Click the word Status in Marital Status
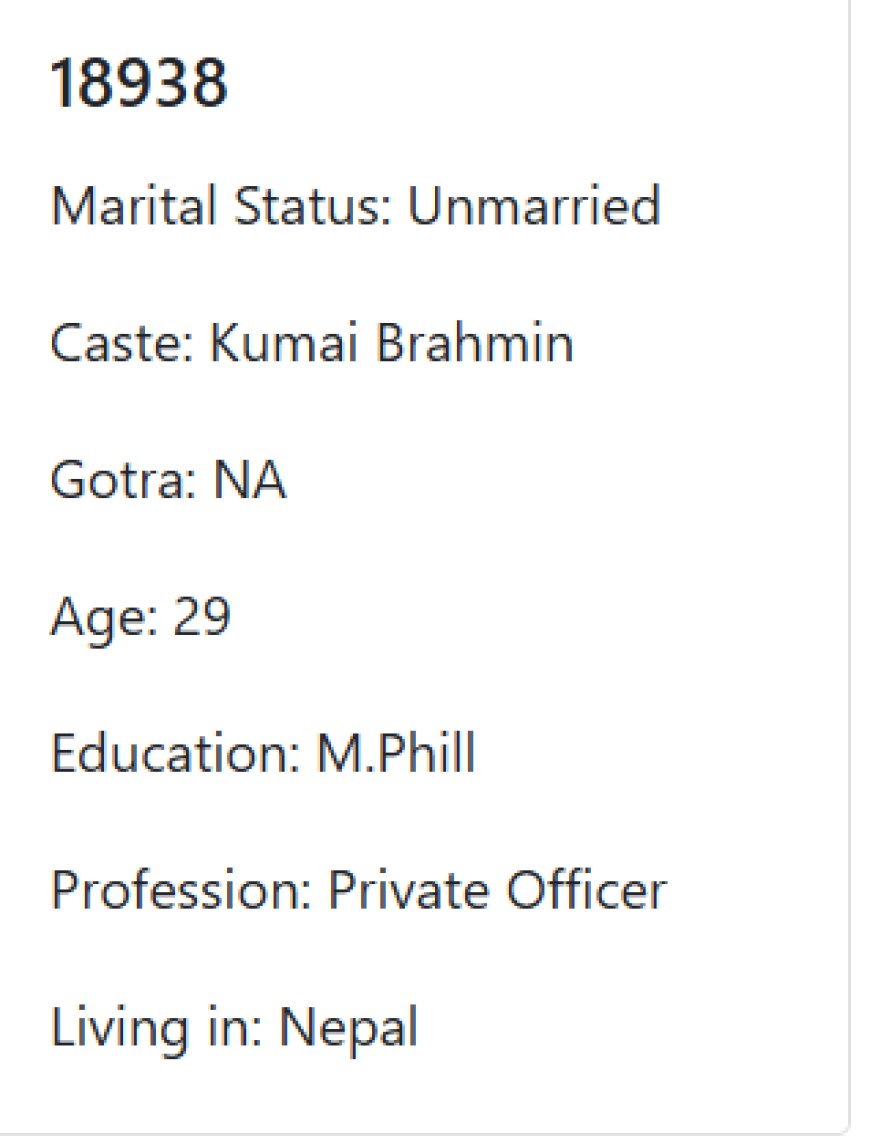The width and height of the screenshot is (870, 1144). [x=313, y=205]
